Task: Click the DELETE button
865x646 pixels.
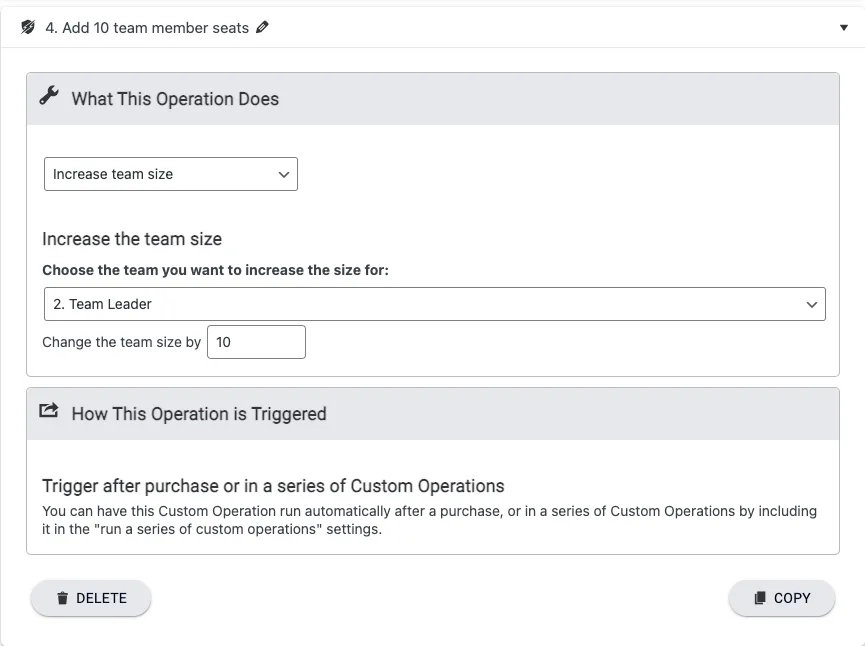Action: (x=91, y=598)
